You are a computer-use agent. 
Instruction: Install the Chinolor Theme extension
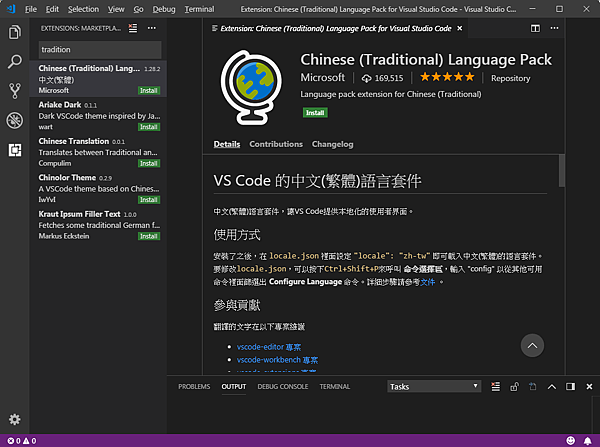point(149,200)
